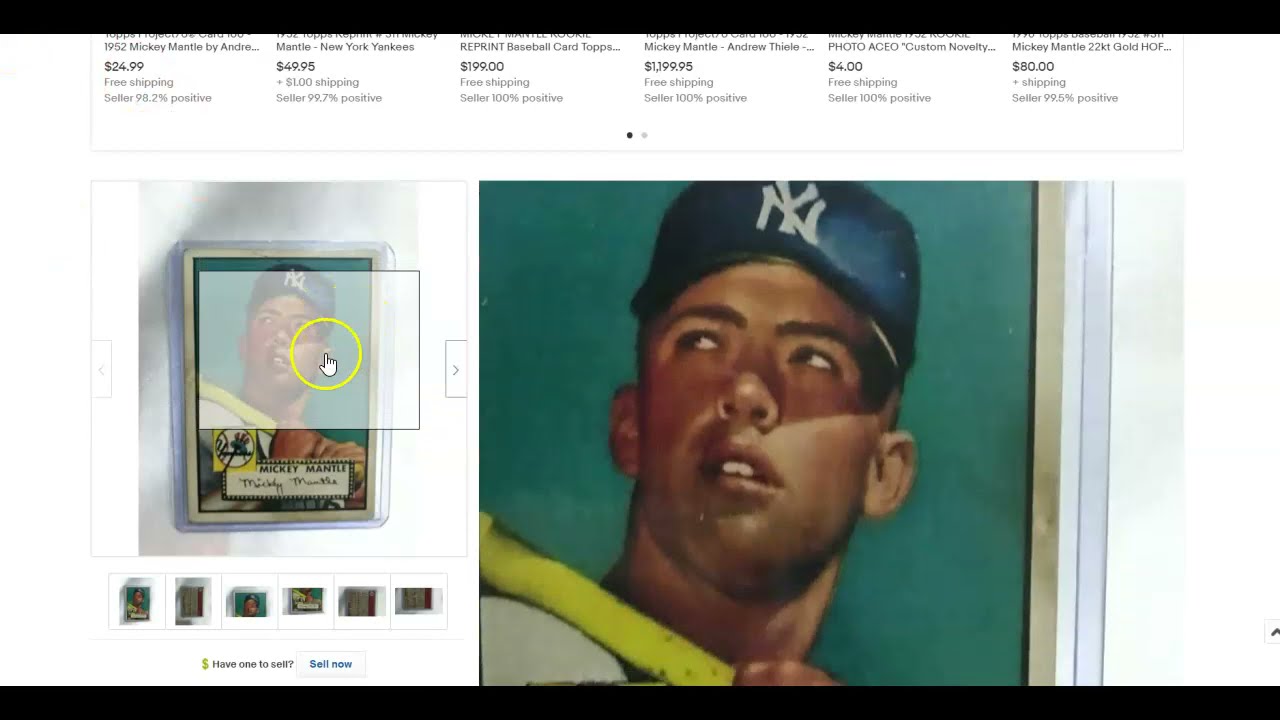The height and width of the screenshot is (720, 1280).
Task: Click 'Seller 99.5% positive' text
Action: click(x=1065, y=98)
